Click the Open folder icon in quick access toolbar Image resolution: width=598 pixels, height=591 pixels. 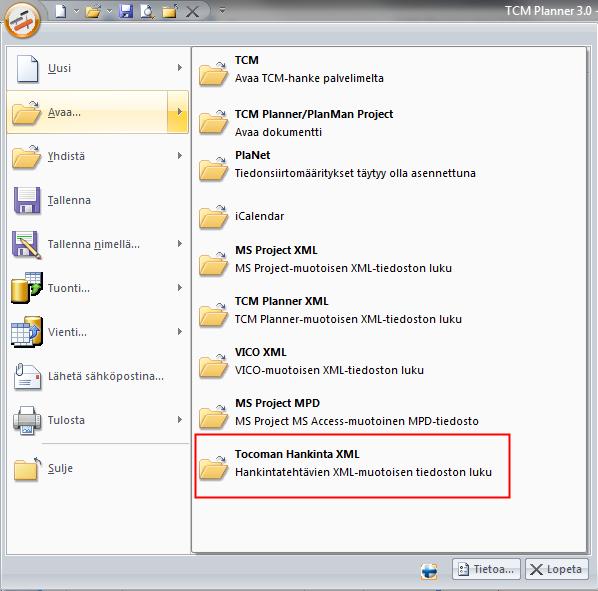coord(93,12)
